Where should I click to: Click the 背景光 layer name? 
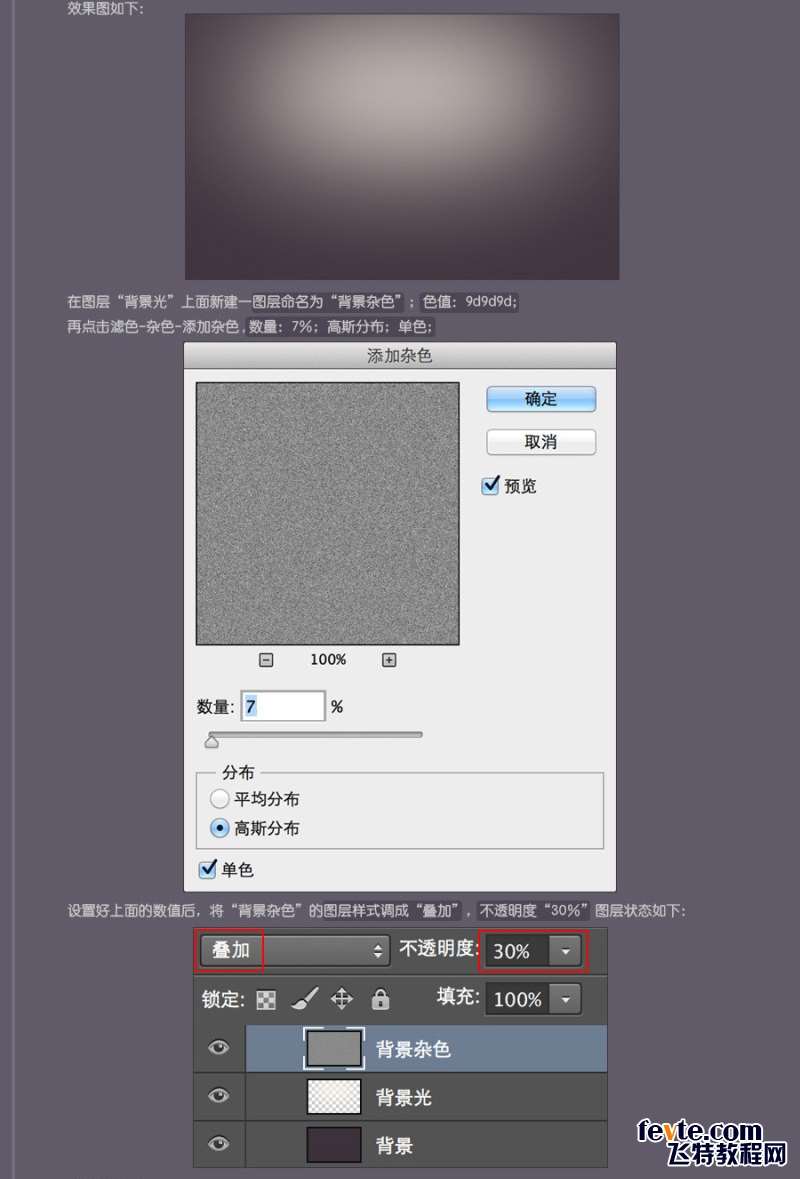tap(404, 1097)
